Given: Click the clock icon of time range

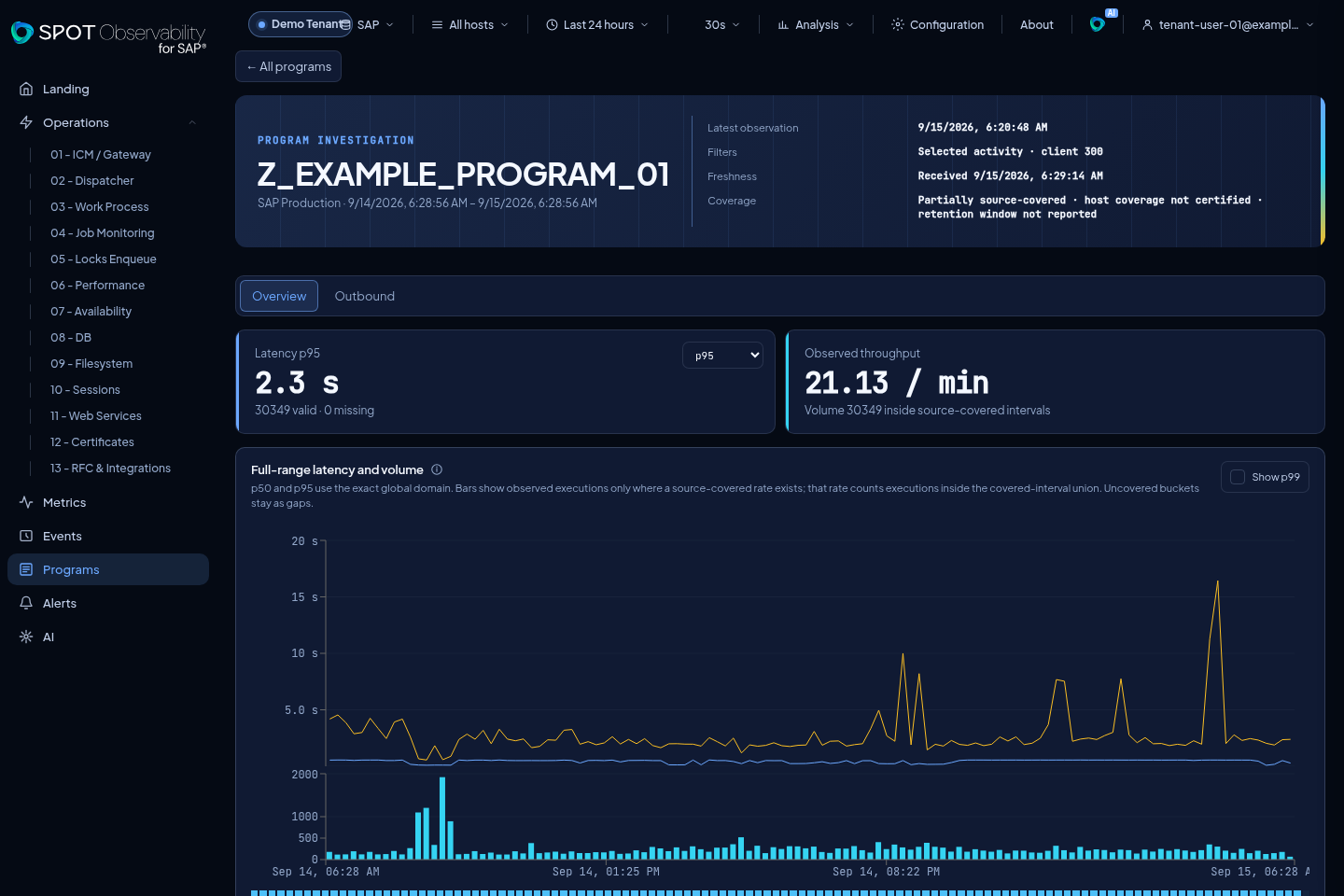Looking at the screenshot, I should [x=552, y=24].
